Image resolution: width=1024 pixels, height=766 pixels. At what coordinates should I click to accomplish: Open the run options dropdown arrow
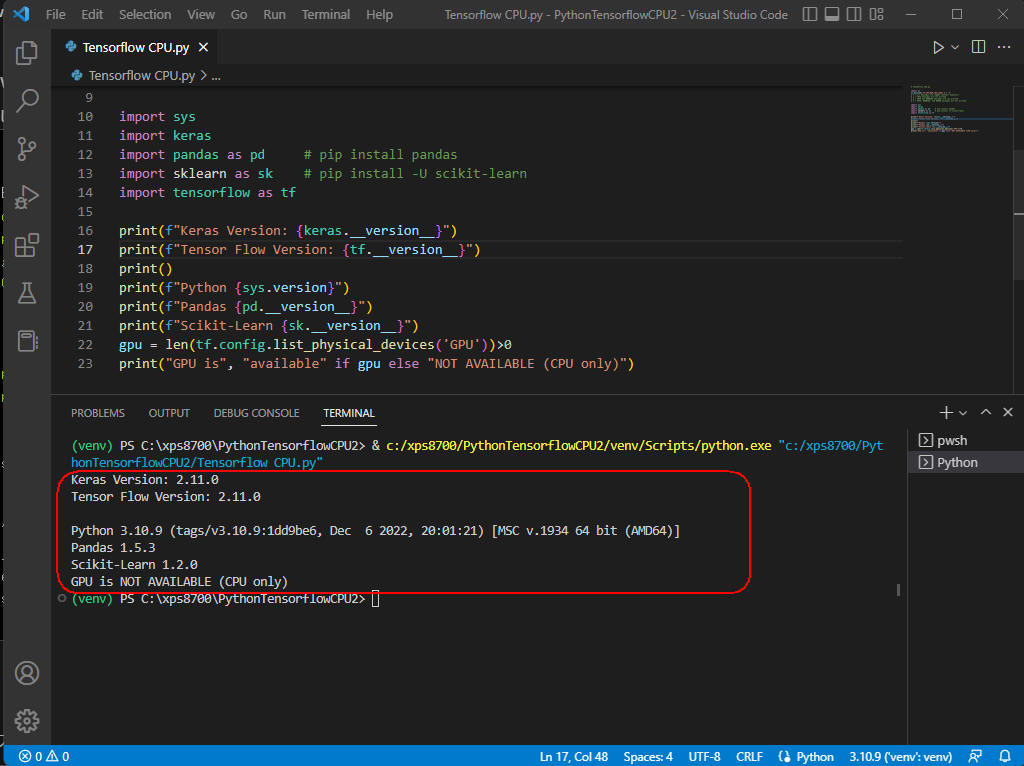[955, 47]
